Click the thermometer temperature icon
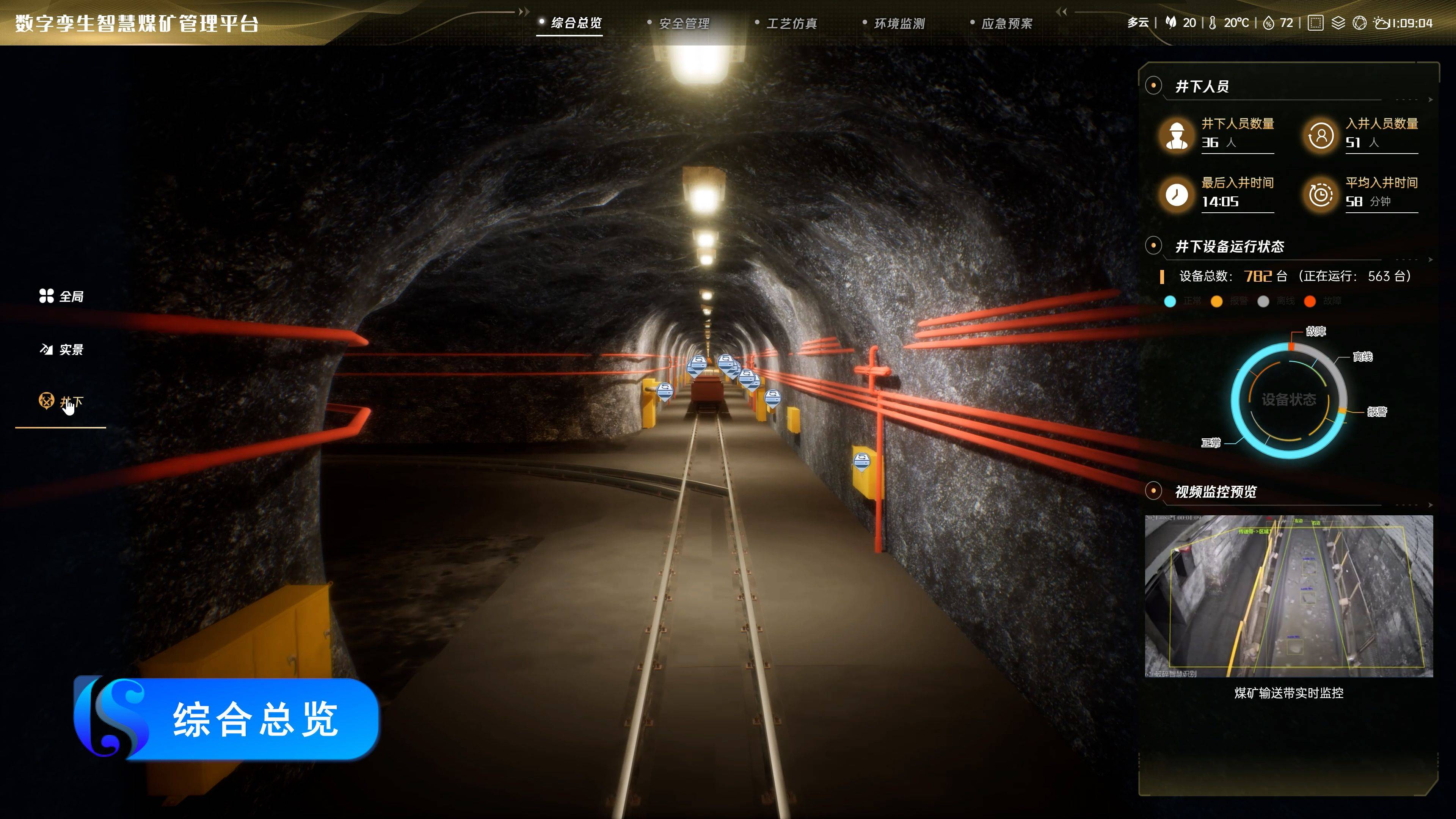 [1213, 23]
